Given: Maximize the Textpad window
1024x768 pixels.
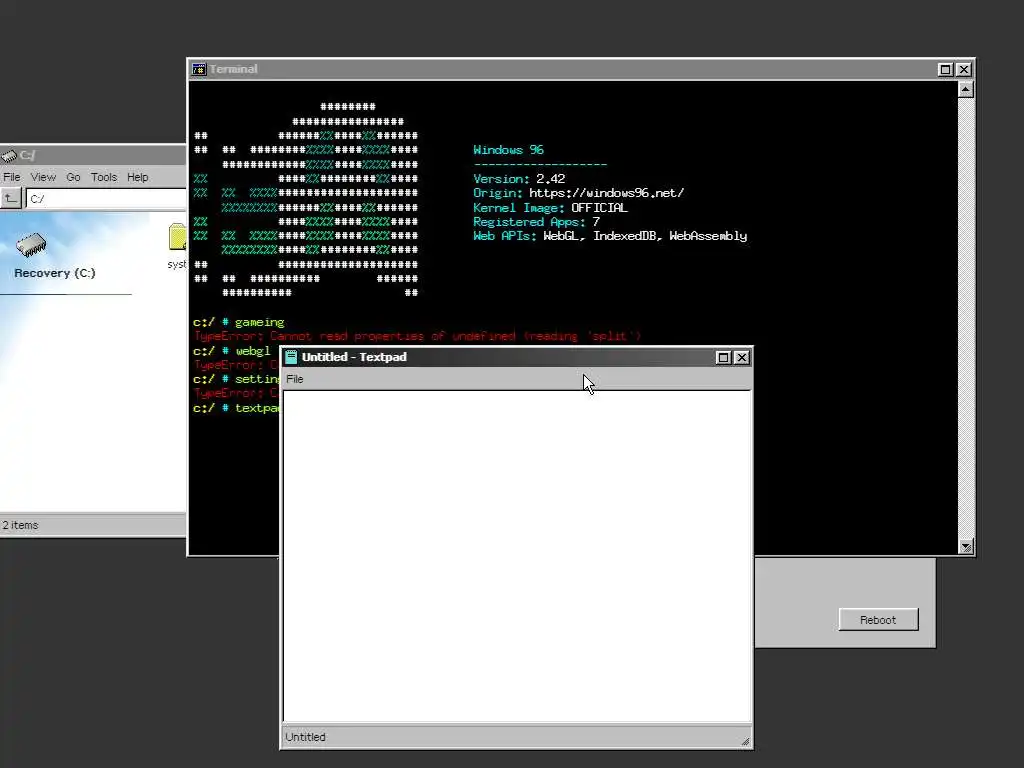Looking at the screenshot, I should (x=723, y=357).
